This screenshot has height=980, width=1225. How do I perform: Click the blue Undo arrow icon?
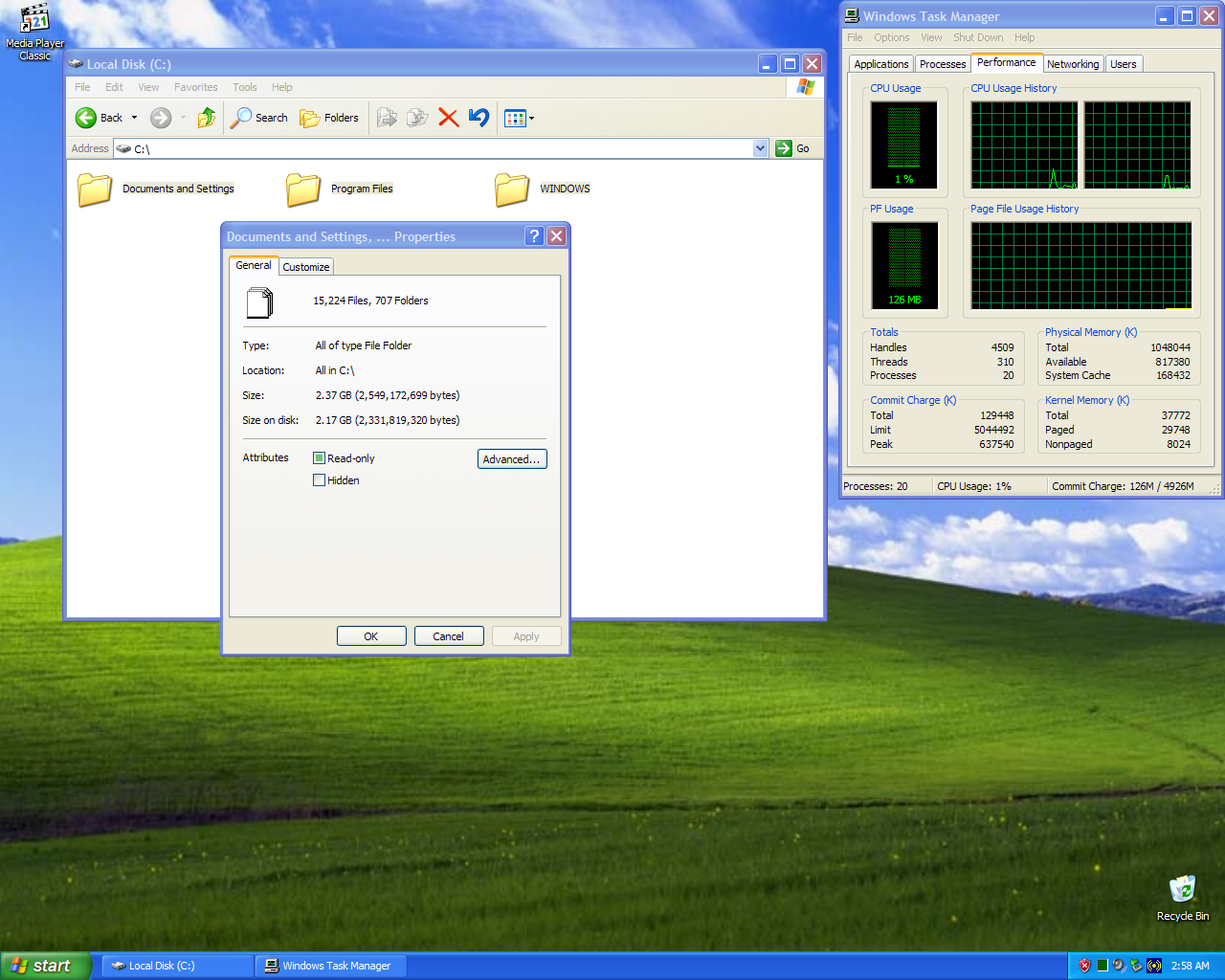point(479,118)
